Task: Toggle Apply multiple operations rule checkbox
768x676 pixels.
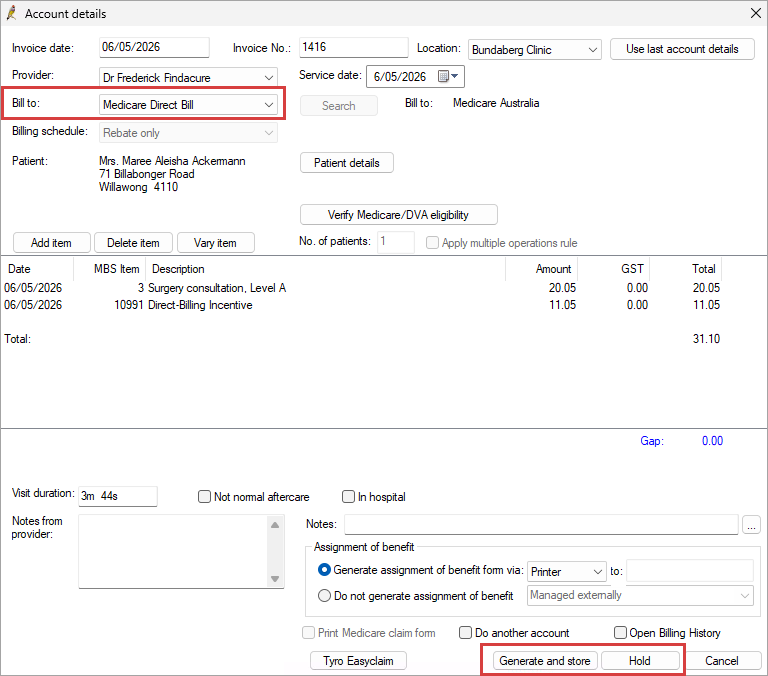Action: click(x=432, y=243)
